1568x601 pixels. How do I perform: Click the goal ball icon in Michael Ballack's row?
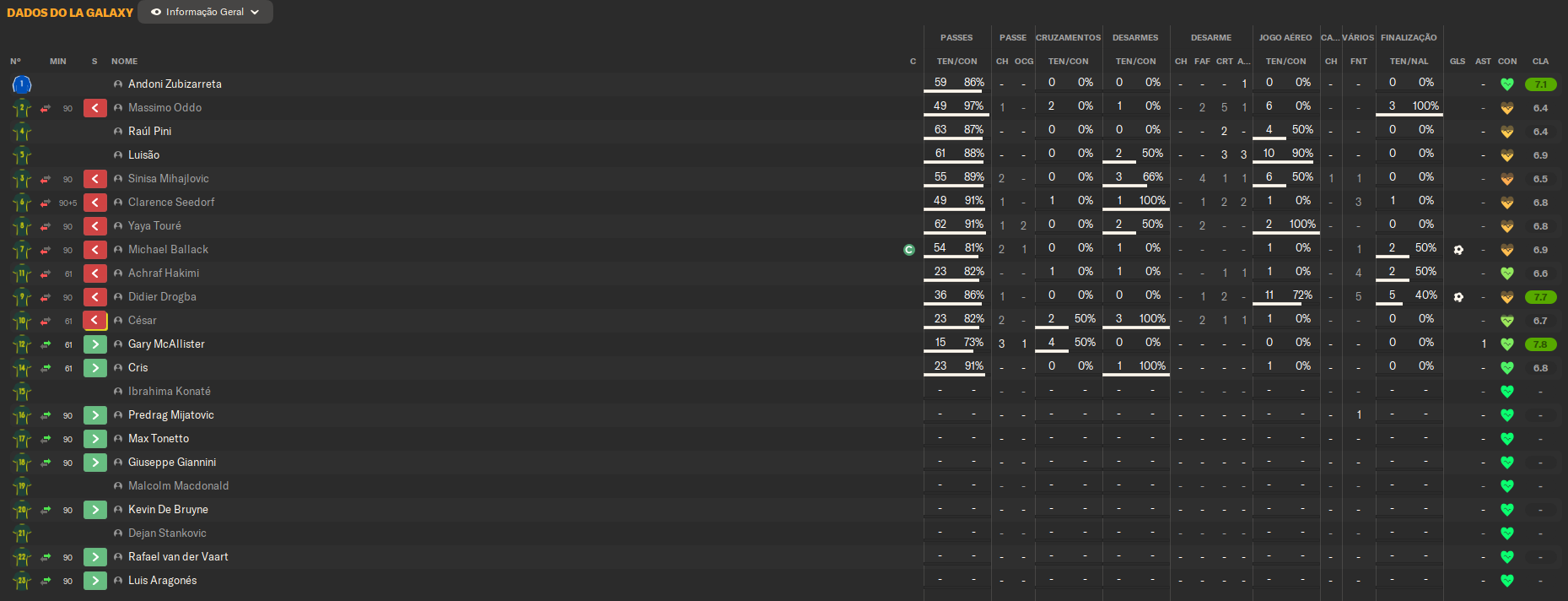pyautogui.click(x=1458, y=250)
